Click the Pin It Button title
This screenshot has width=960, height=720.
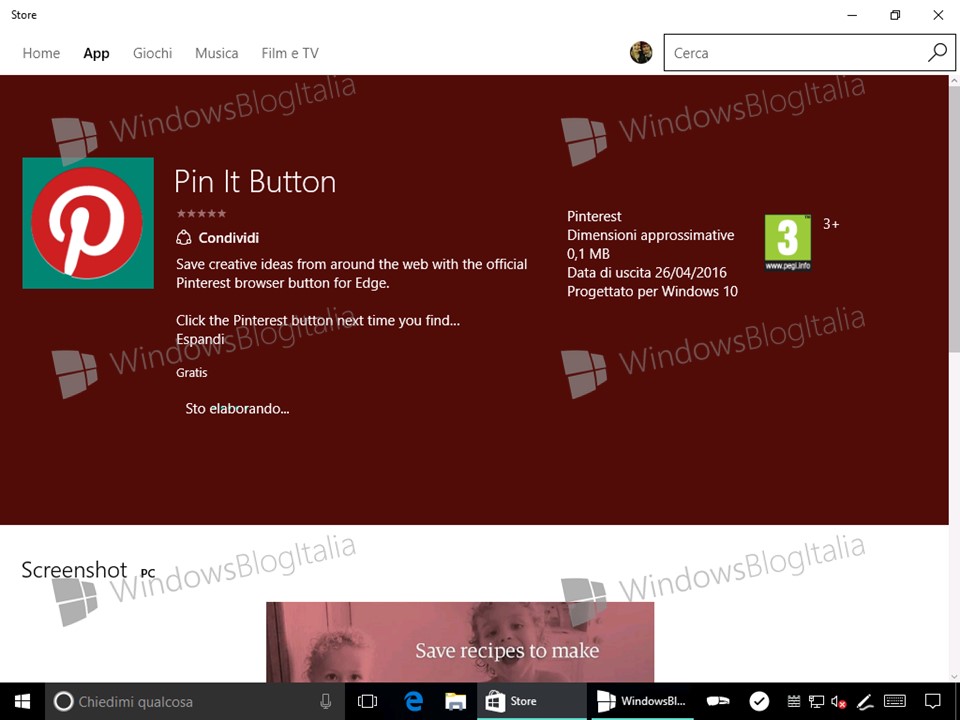255,182
